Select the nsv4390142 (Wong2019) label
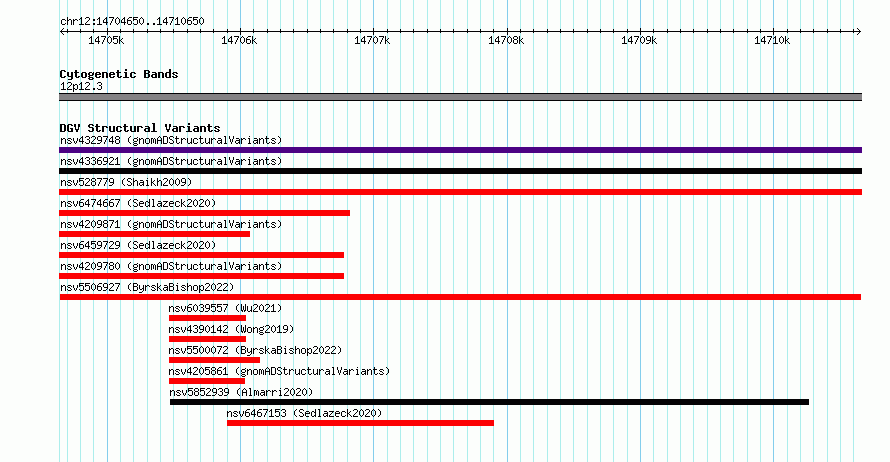The image size is (890, 462). click(x=231, y=329)
